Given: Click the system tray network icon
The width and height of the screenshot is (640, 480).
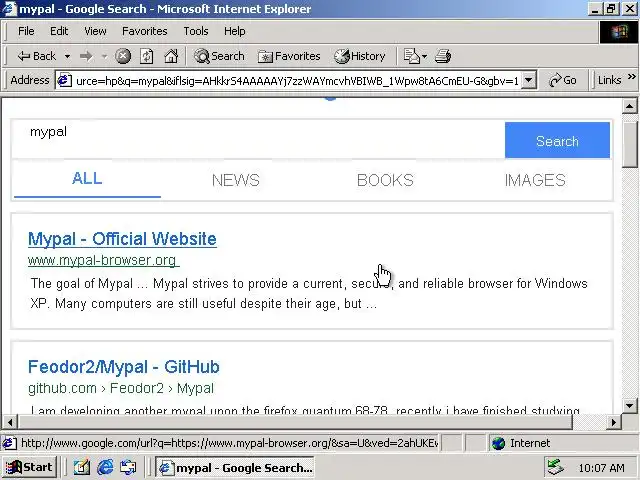Looking at the screenshot, I should [555, 467].
